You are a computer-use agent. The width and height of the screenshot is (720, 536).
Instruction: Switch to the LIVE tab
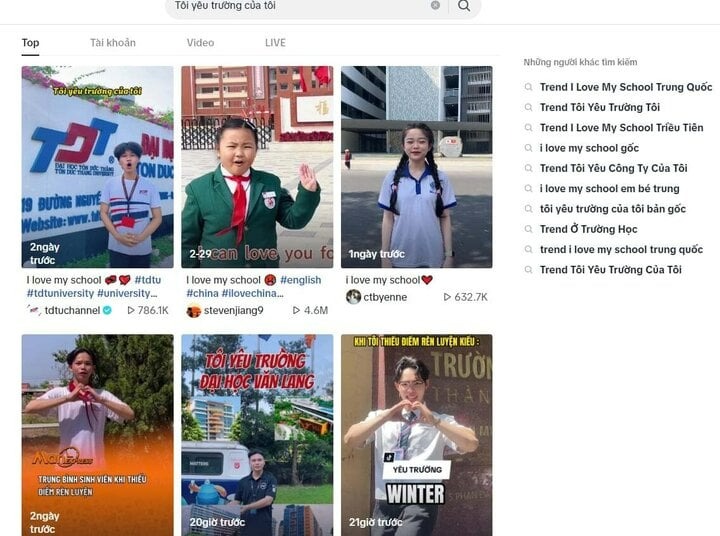tap(275, 43)
